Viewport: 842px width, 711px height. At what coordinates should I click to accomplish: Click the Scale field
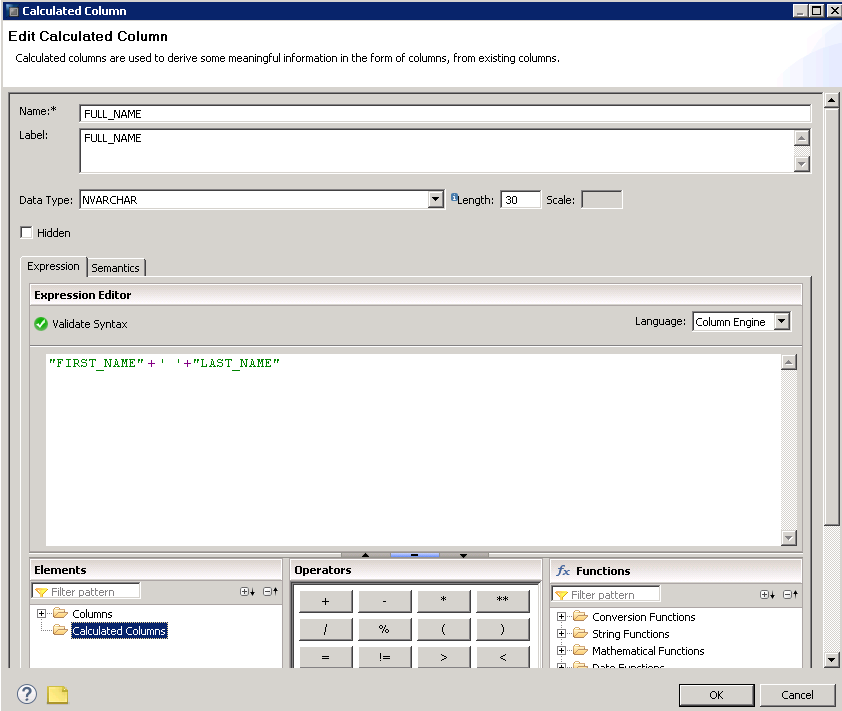[x=602, y=200]
